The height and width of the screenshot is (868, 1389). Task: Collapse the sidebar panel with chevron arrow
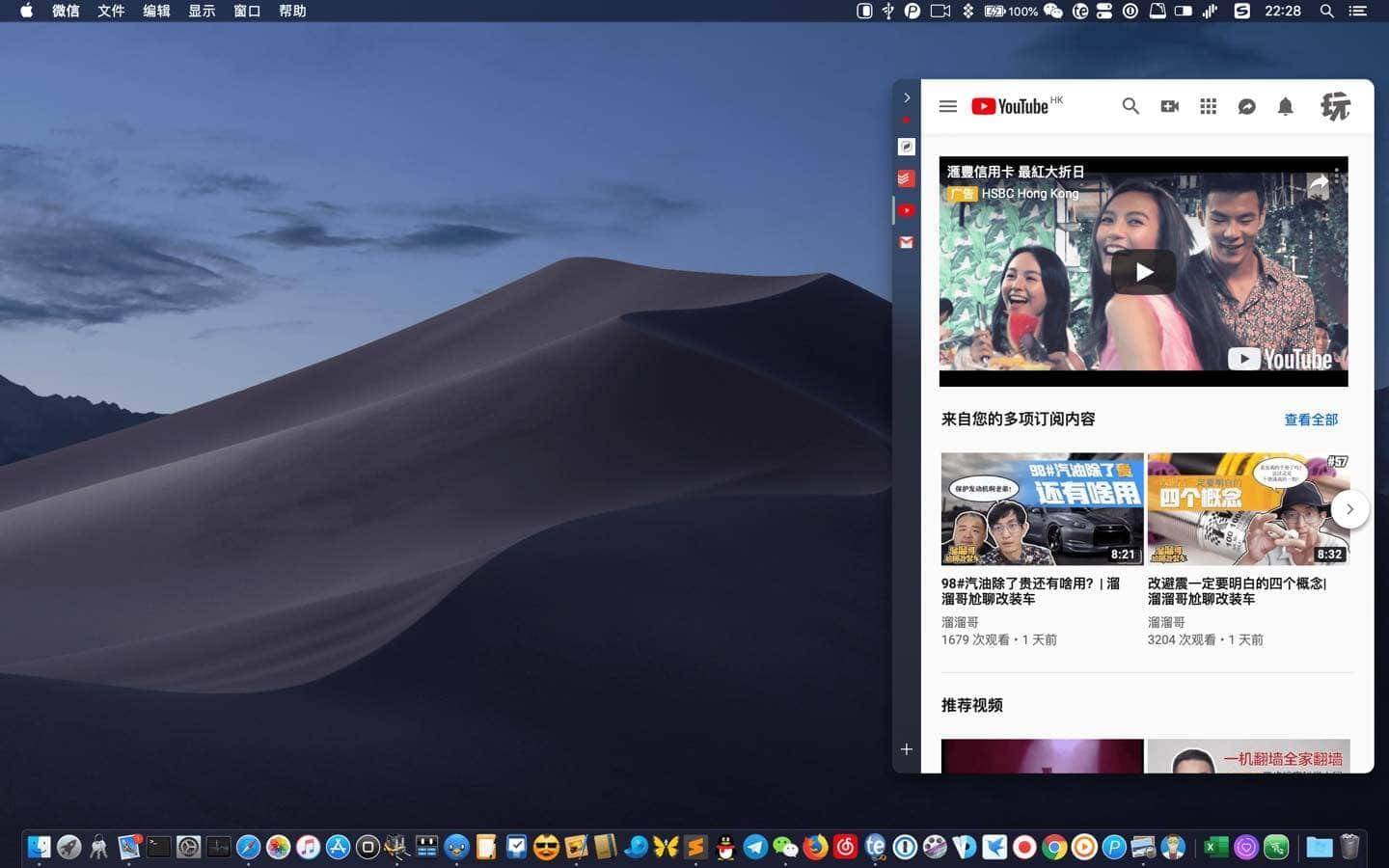click(907, 97)
